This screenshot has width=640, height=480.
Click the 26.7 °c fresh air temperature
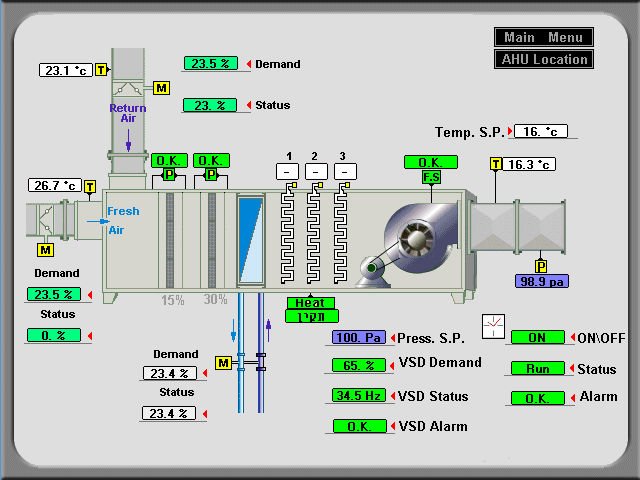pyautogui.click(x=55, y=185)
